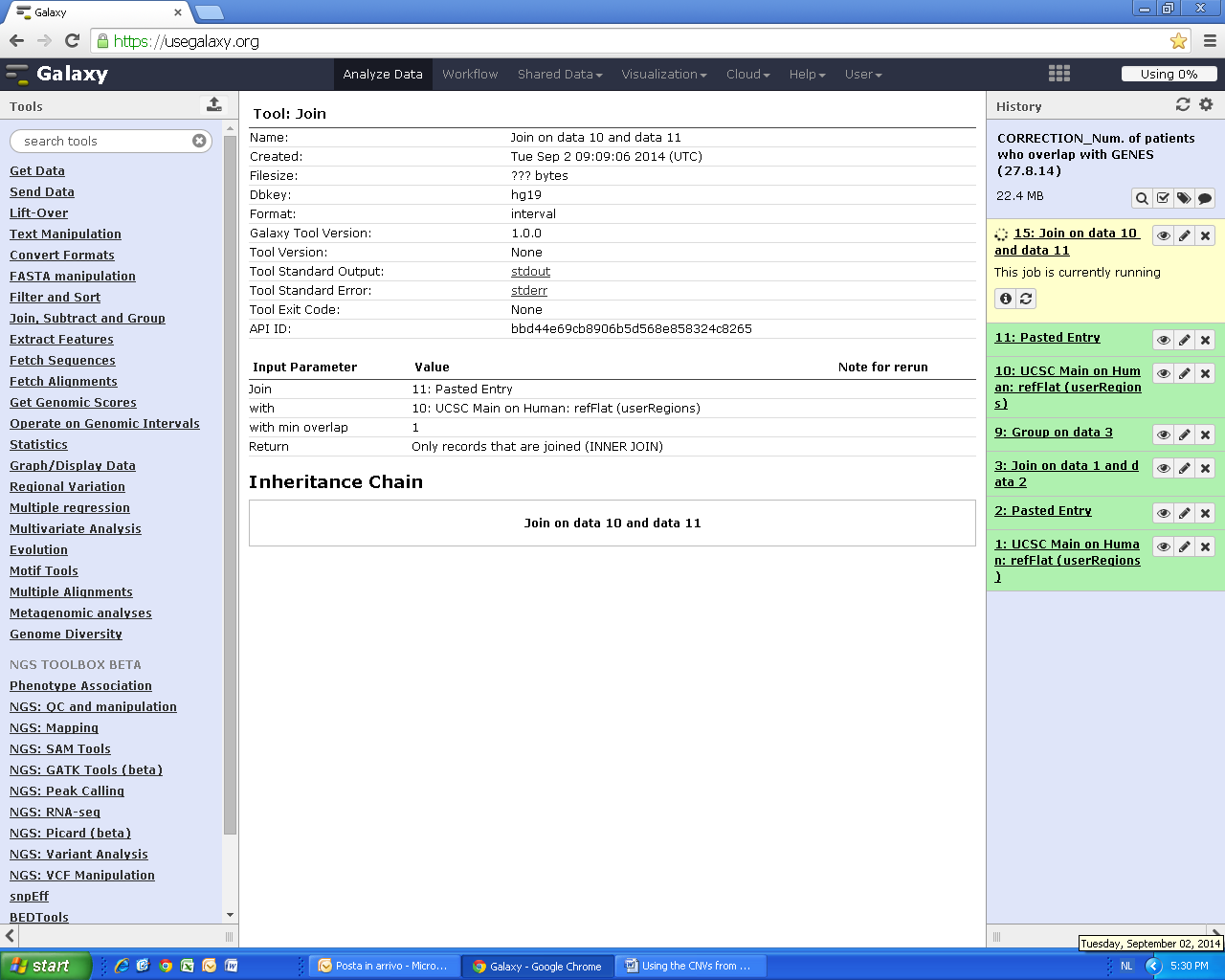
Task: Click the upload data icon in Tools panel
Action: click(213, 104)
